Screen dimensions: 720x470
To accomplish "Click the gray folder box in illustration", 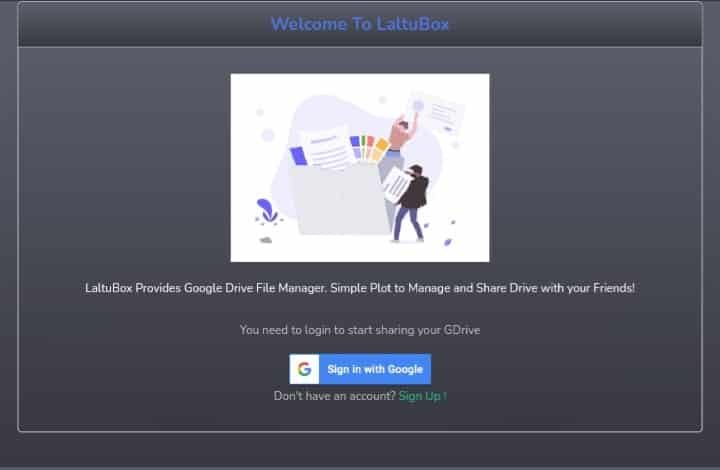I will pyautogui.click(x=341, y=200).
